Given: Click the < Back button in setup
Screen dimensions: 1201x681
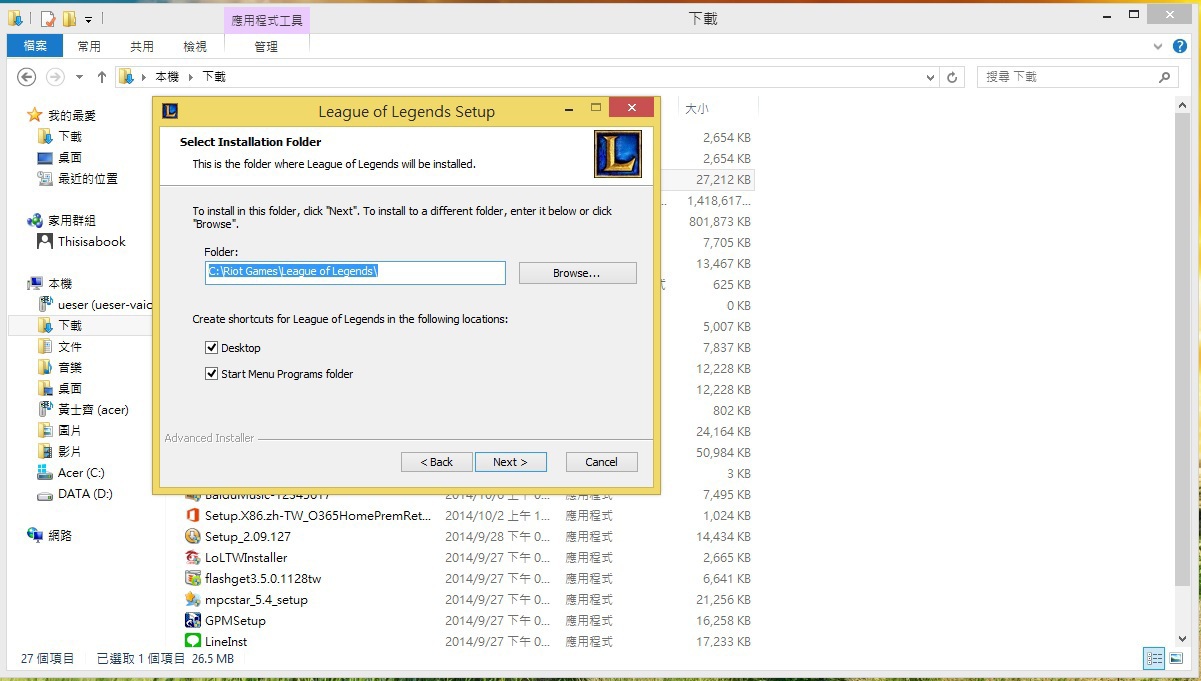Looking at the screenshot, I should pyautogui.click(x=437, y=462).
